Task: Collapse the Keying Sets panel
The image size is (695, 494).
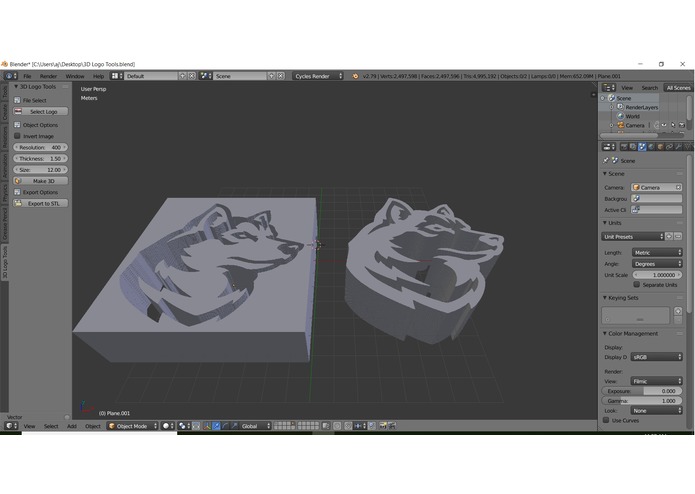Action: [605, 298]
